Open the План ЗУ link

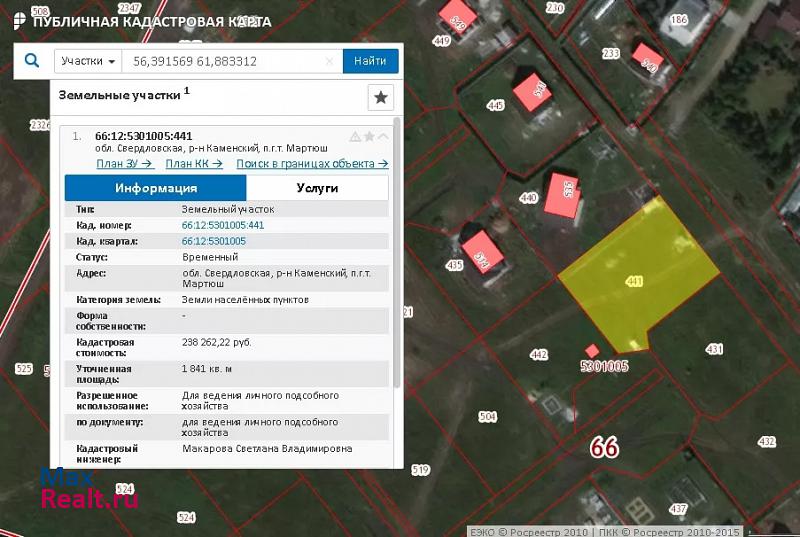click(x=124, y=163)
